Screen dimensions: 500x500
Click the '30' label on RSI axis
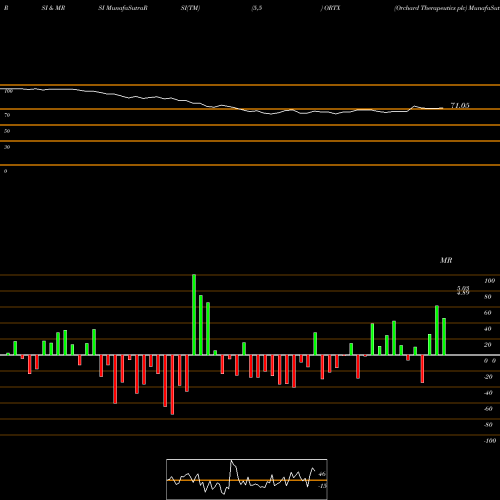click(x=7, y=147)
